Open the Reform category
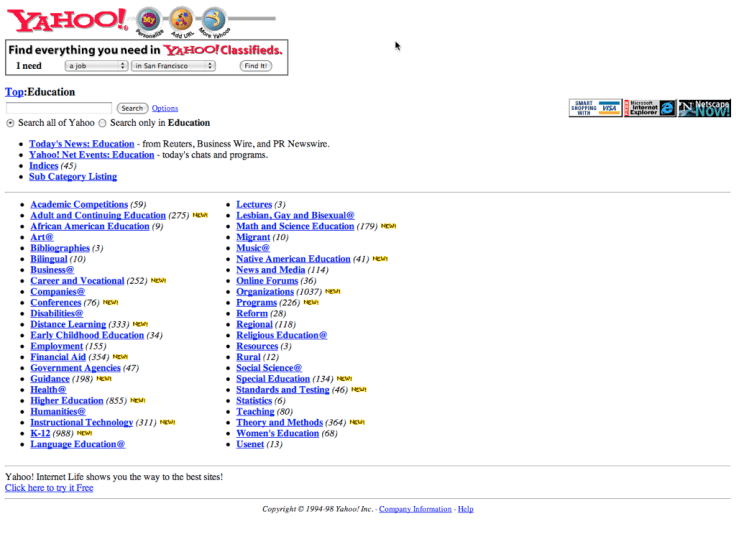Viewport: 736px width, 552px height. pos(252,314)
